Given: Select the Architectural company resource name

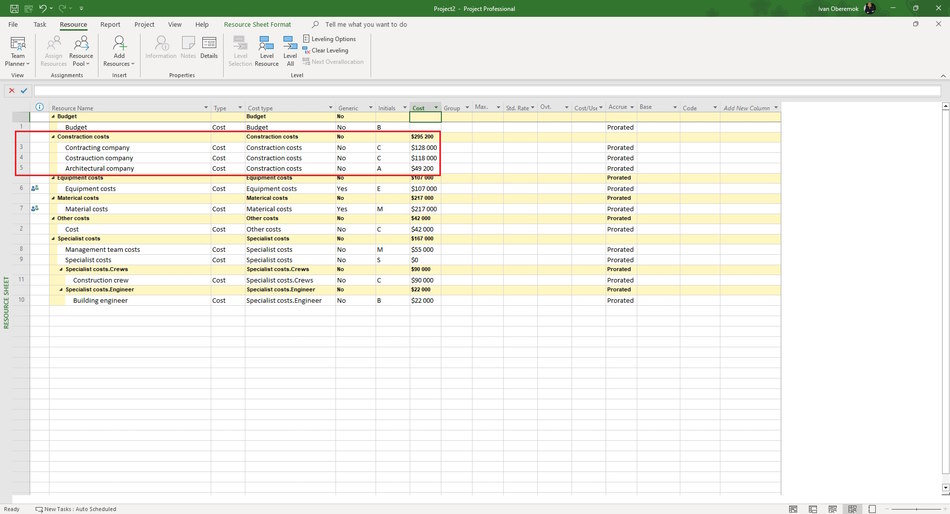Looking at the screenshot, I should click(x=99, y=169).
